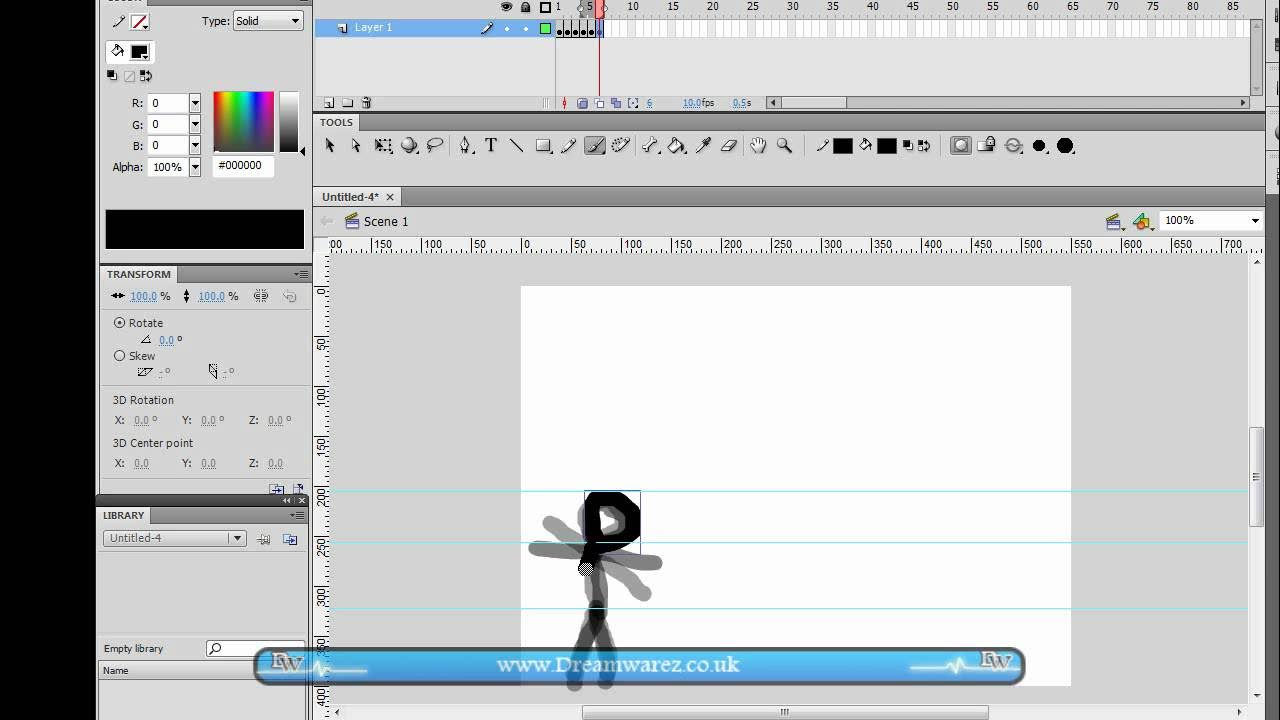Viewport: 1280px width, 720px height.
Task: Select the Deco tool
Action: pos(621,146)
